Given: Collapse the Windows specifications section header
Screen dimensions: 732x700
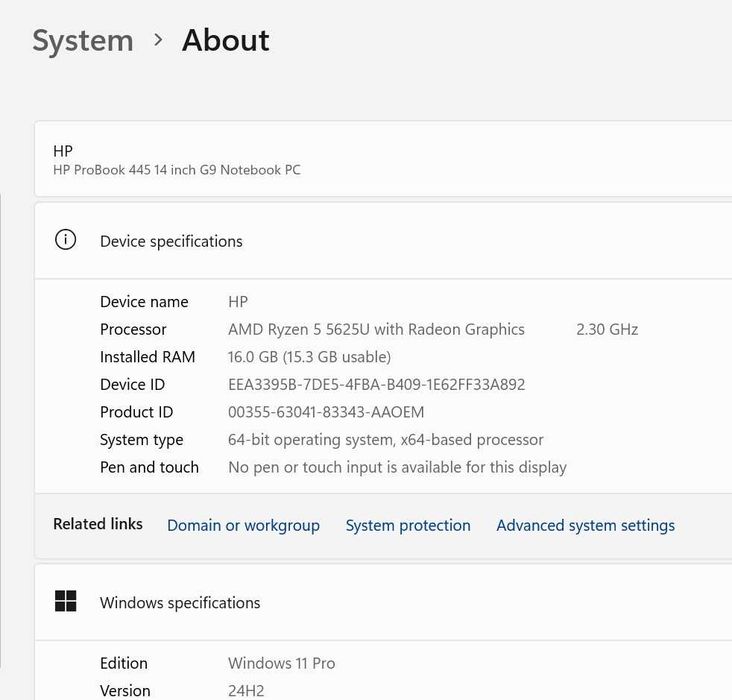Looking at the screenshot, I should click(x=383, y=602).
